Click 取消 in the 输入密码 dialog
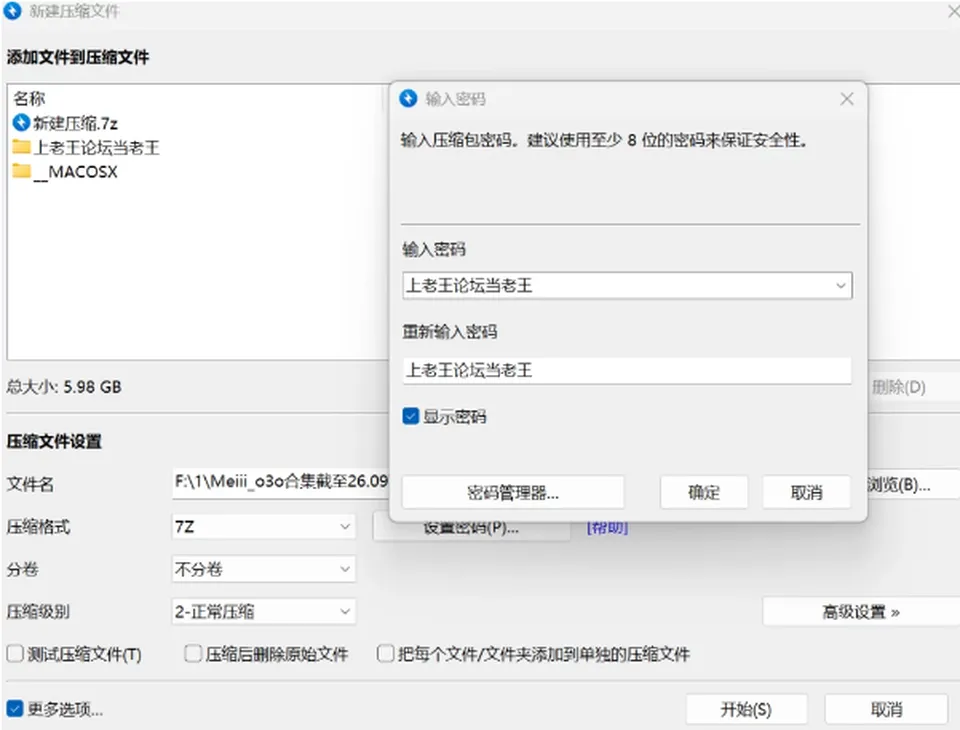 point(806,492)
